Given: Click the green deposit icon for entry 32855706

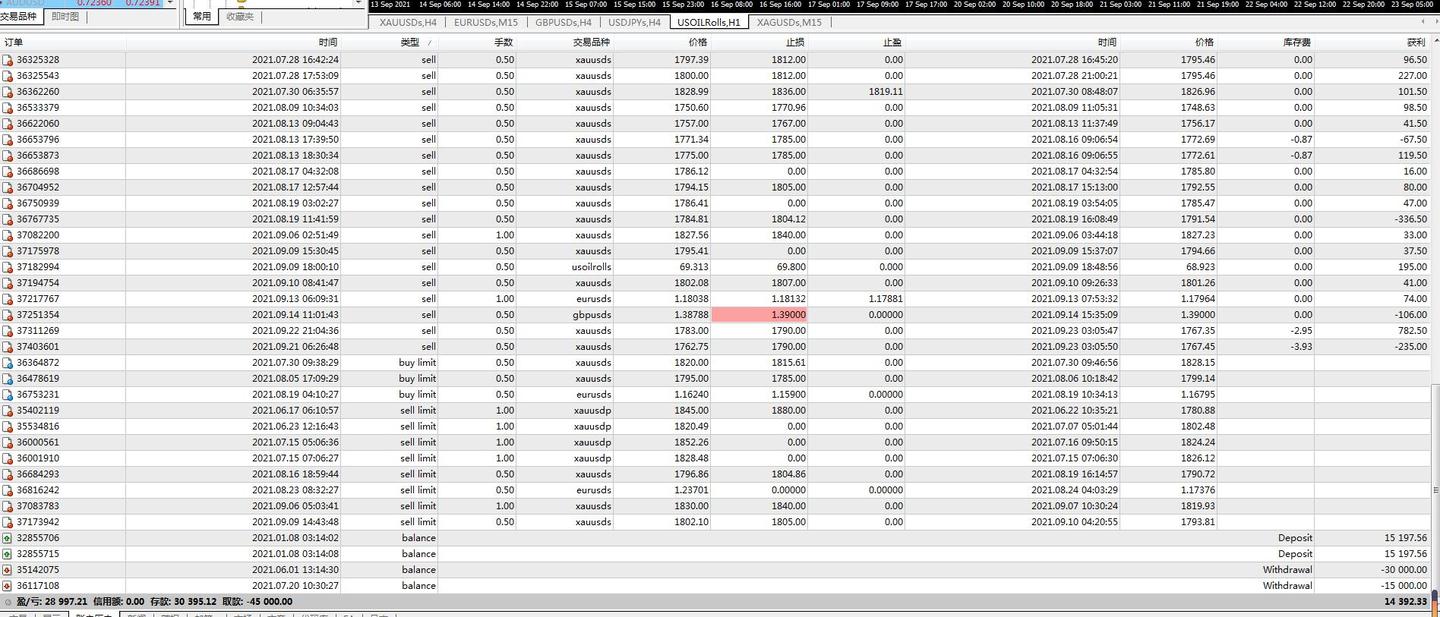Looking at the screenshot, I should [x=7, y=538].
